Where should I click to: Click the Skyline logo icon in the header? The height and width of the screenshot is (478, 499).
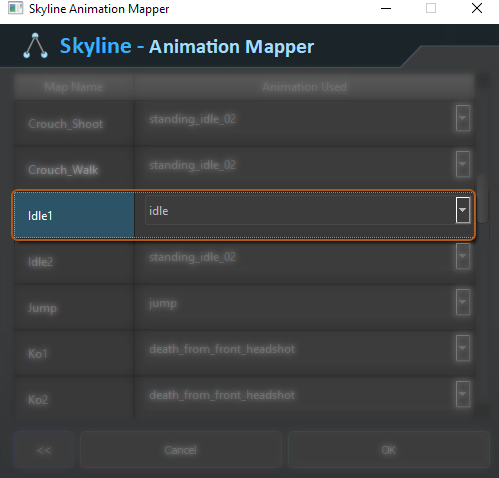pyautogui.click(x=35, y=46)
